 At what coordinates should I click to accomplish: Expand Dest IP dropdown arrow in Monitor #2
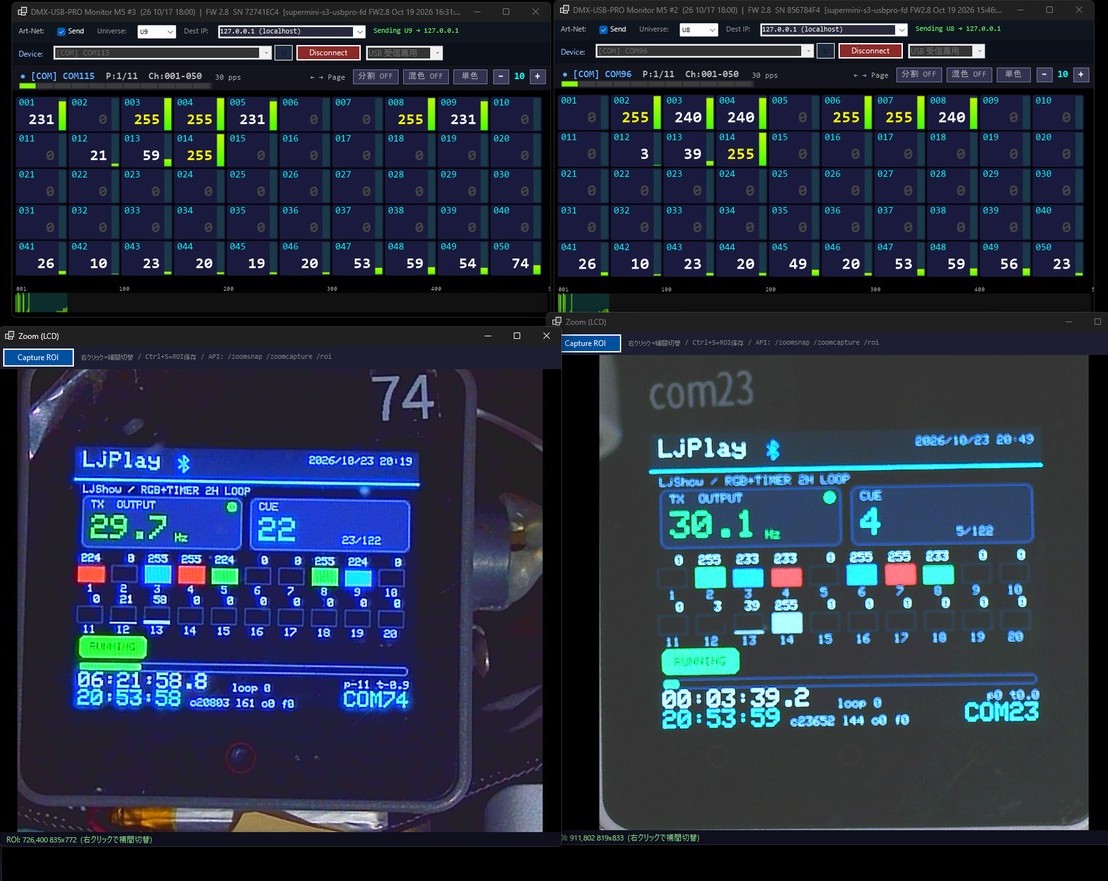pos(902,30)
